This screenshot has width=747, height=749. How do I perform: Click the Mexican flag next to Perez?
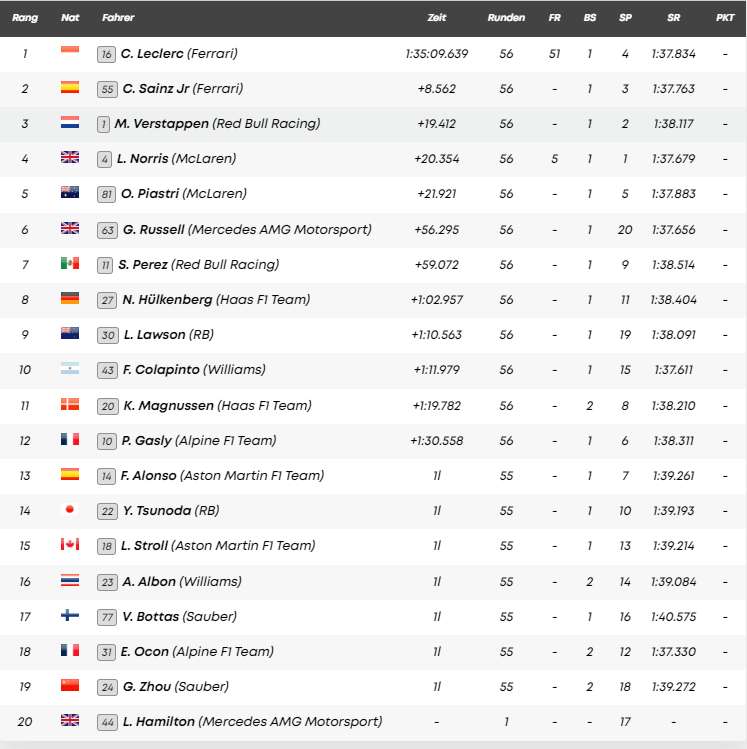(x=70, y=265)
